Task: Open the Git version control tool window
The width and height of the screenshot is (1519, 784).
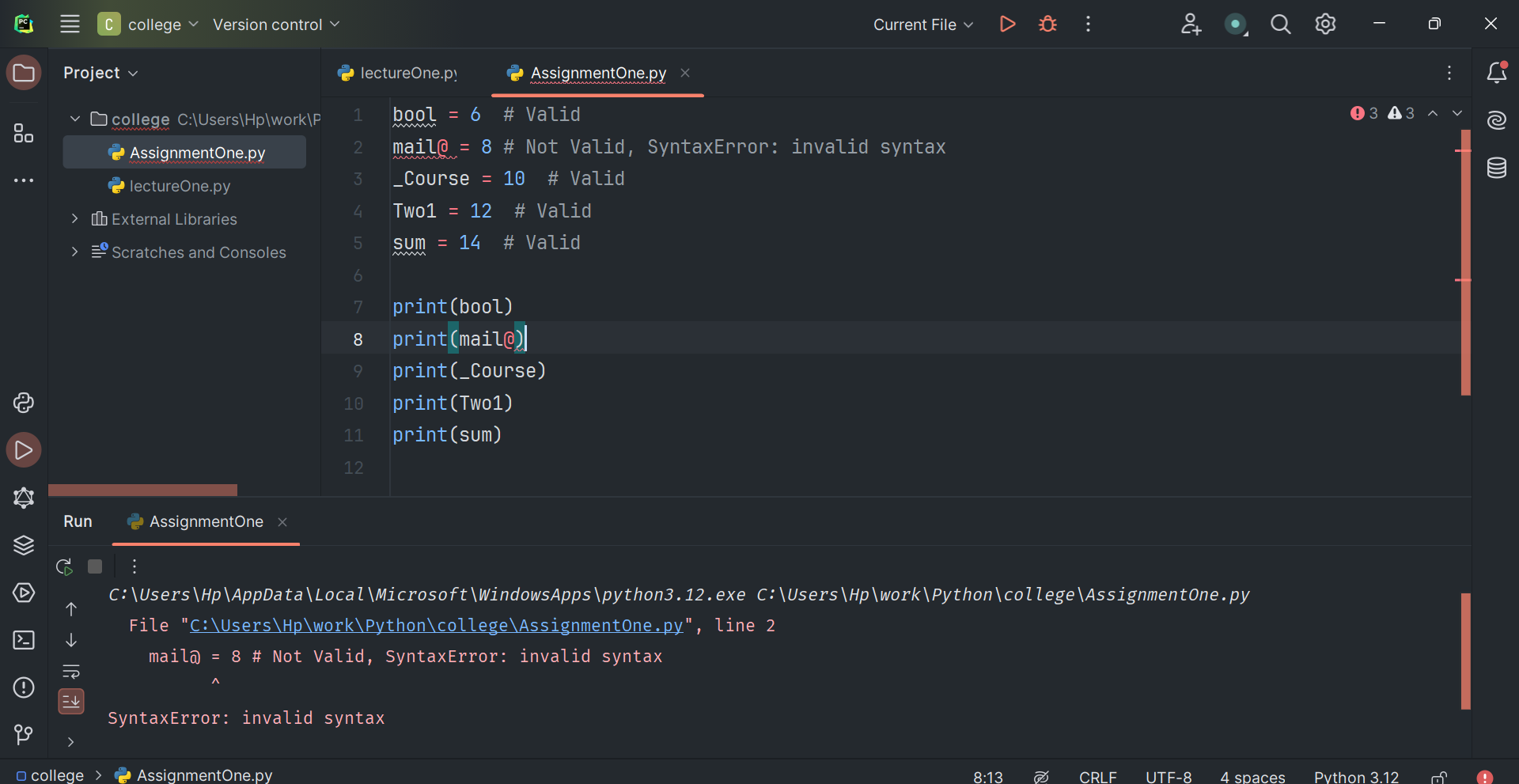Action: point(24,735)
